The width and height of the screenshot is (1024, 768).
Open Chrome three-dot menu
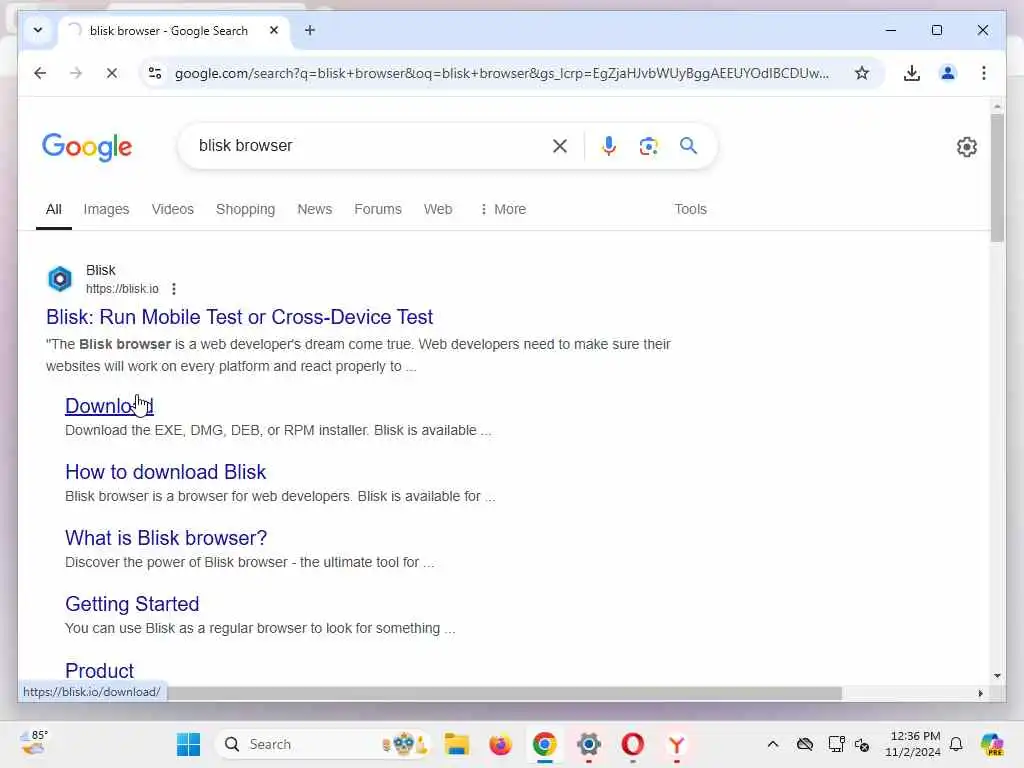[x=984, y=73]
